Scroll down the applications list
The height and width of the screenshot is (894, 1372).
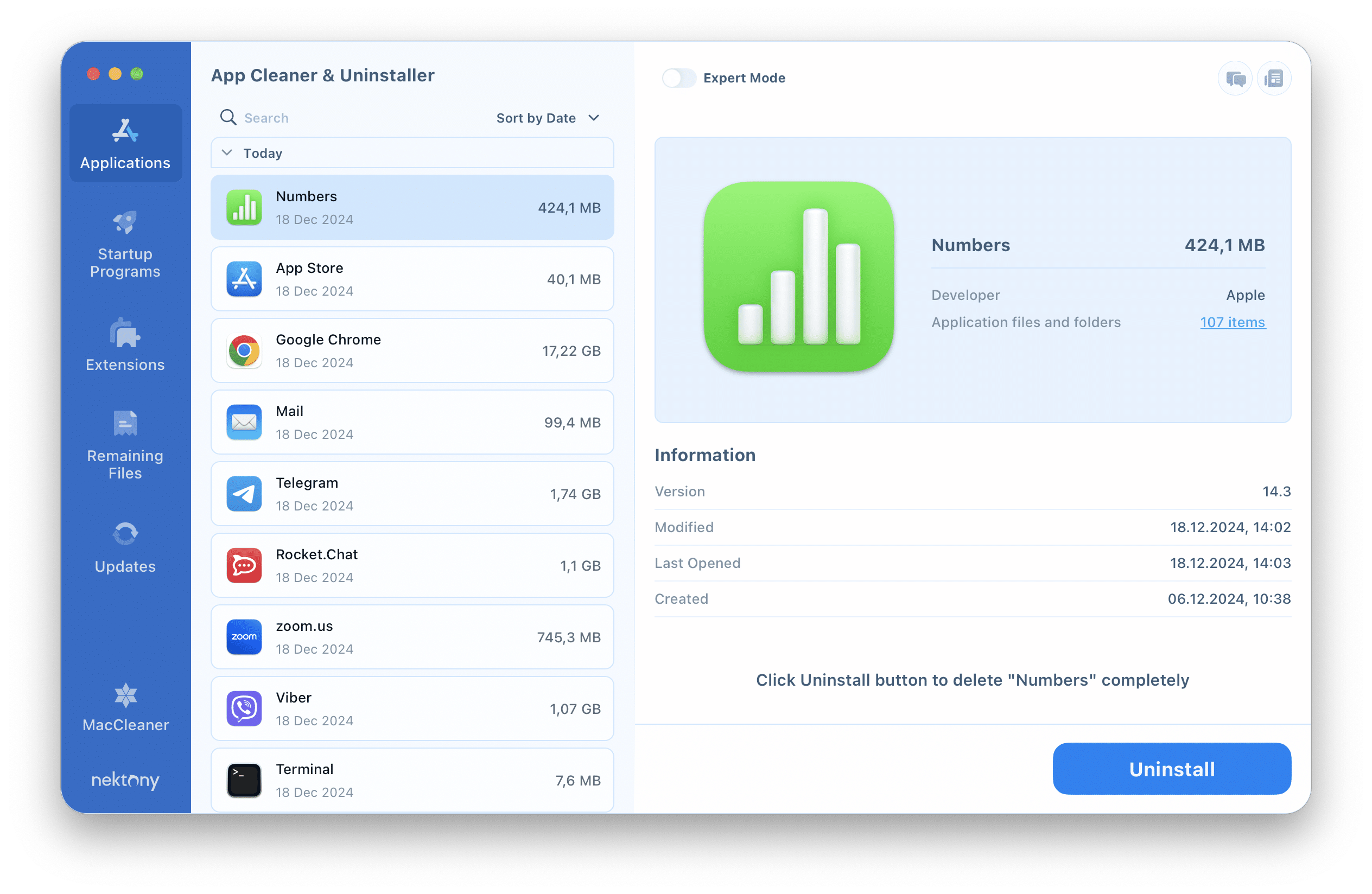(413, 780)
